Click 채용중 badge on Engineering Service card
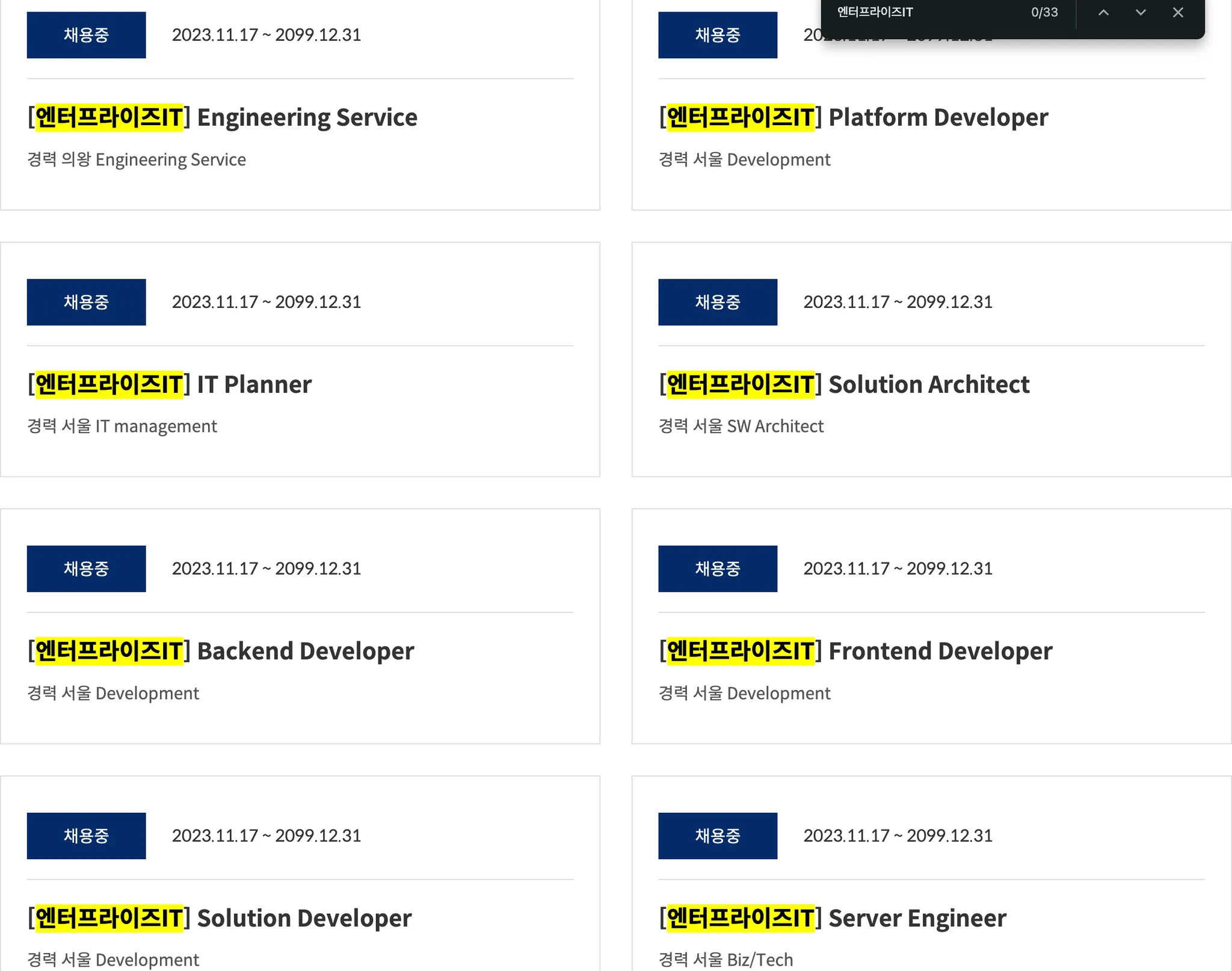This screenshot has height=971, width=1232. point(86,35)
